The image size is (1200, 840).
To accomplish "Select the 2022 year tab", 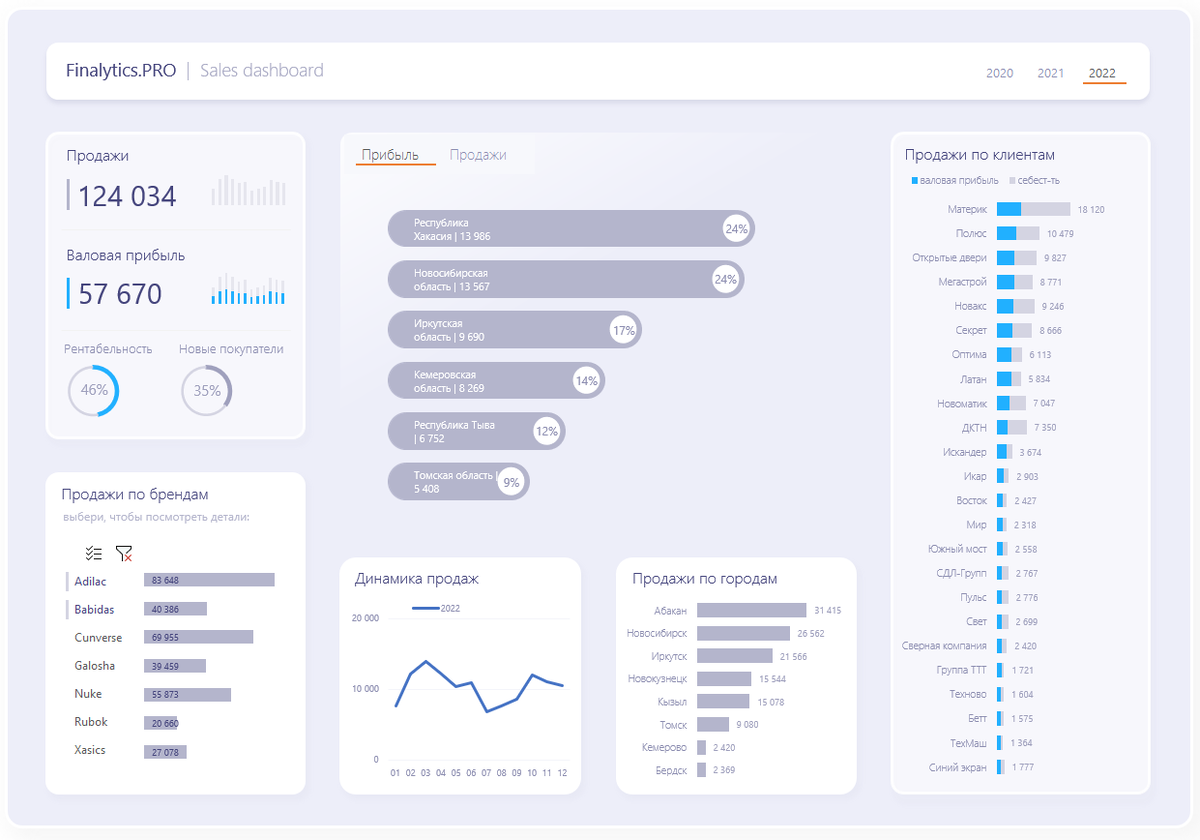I will point(1102,73).
